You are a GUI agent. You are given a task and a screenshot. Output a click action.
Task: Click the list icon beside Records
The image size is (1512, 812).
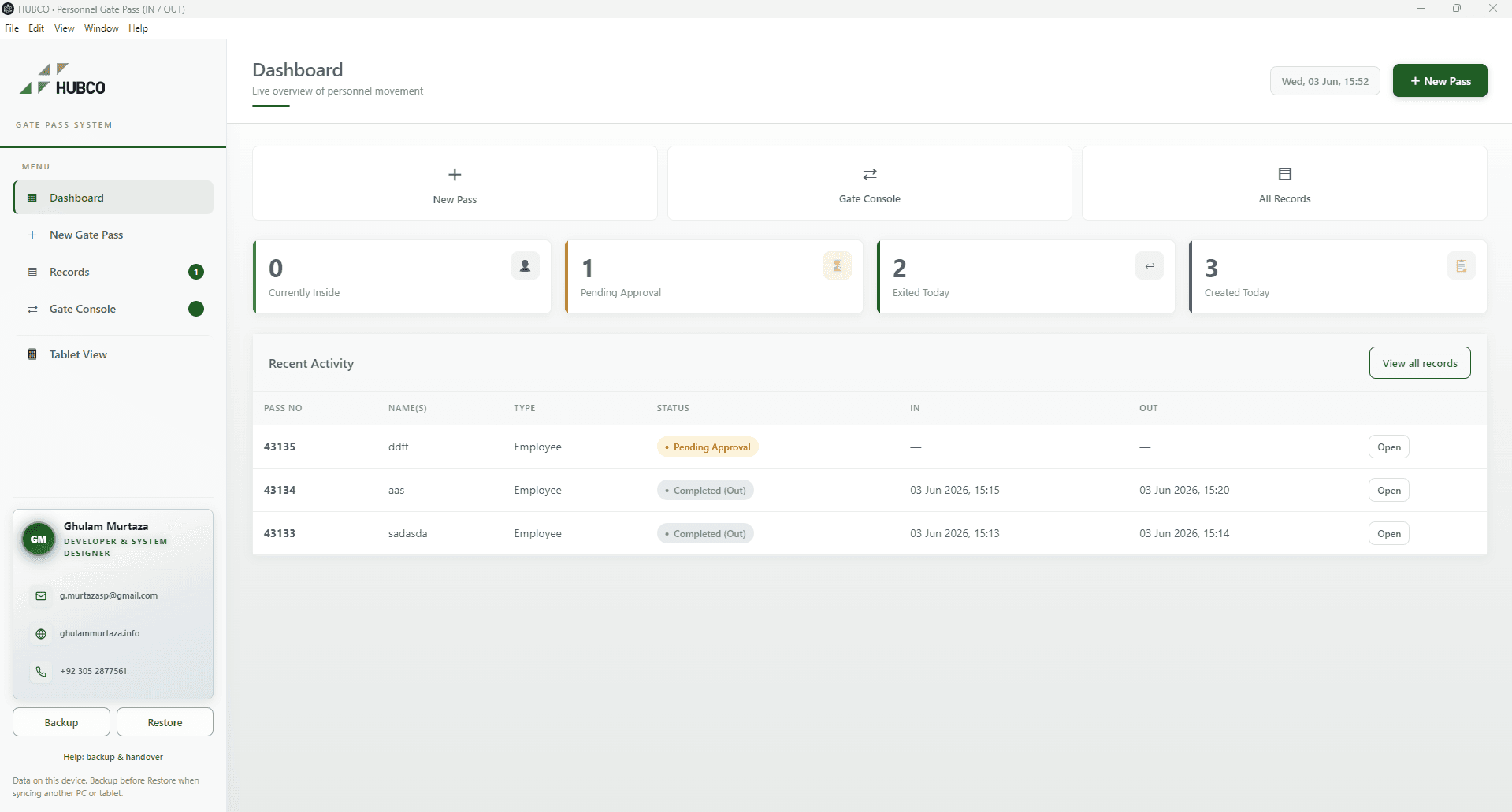tap(32, 272)
